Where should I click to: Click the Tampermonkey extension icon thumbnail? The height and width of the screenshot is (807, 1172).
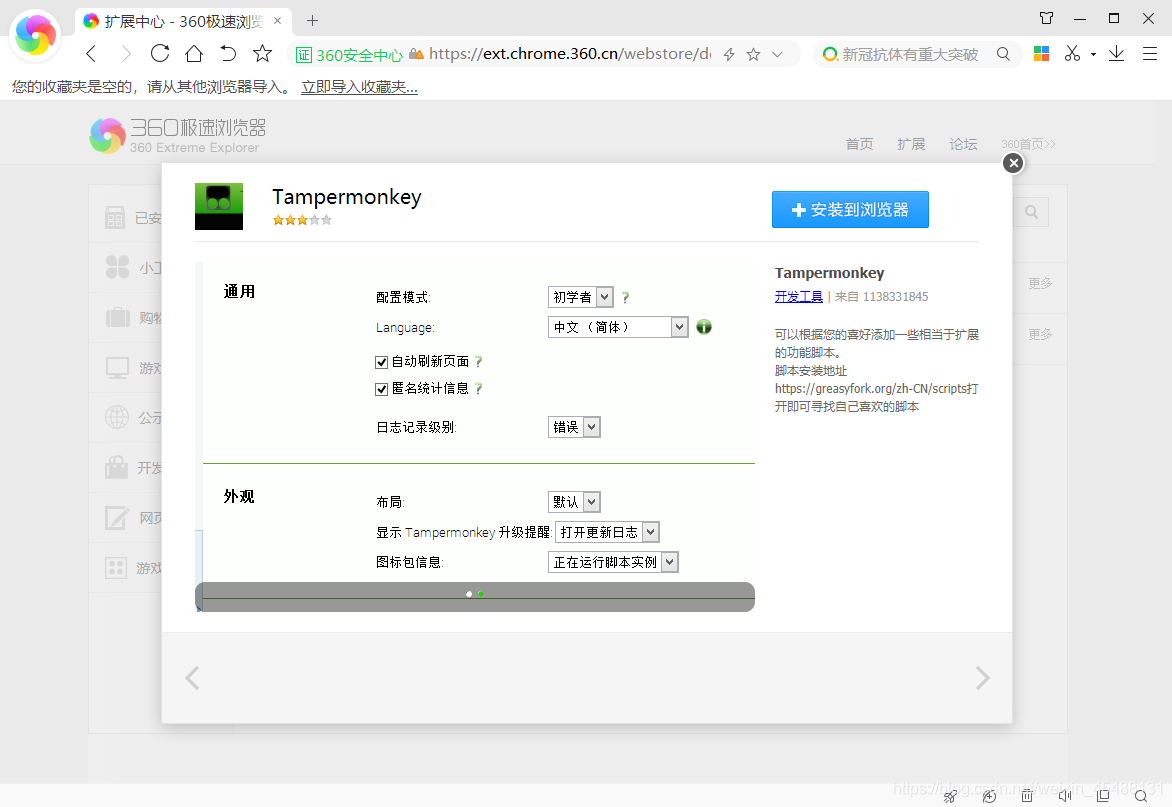(219, 206)
